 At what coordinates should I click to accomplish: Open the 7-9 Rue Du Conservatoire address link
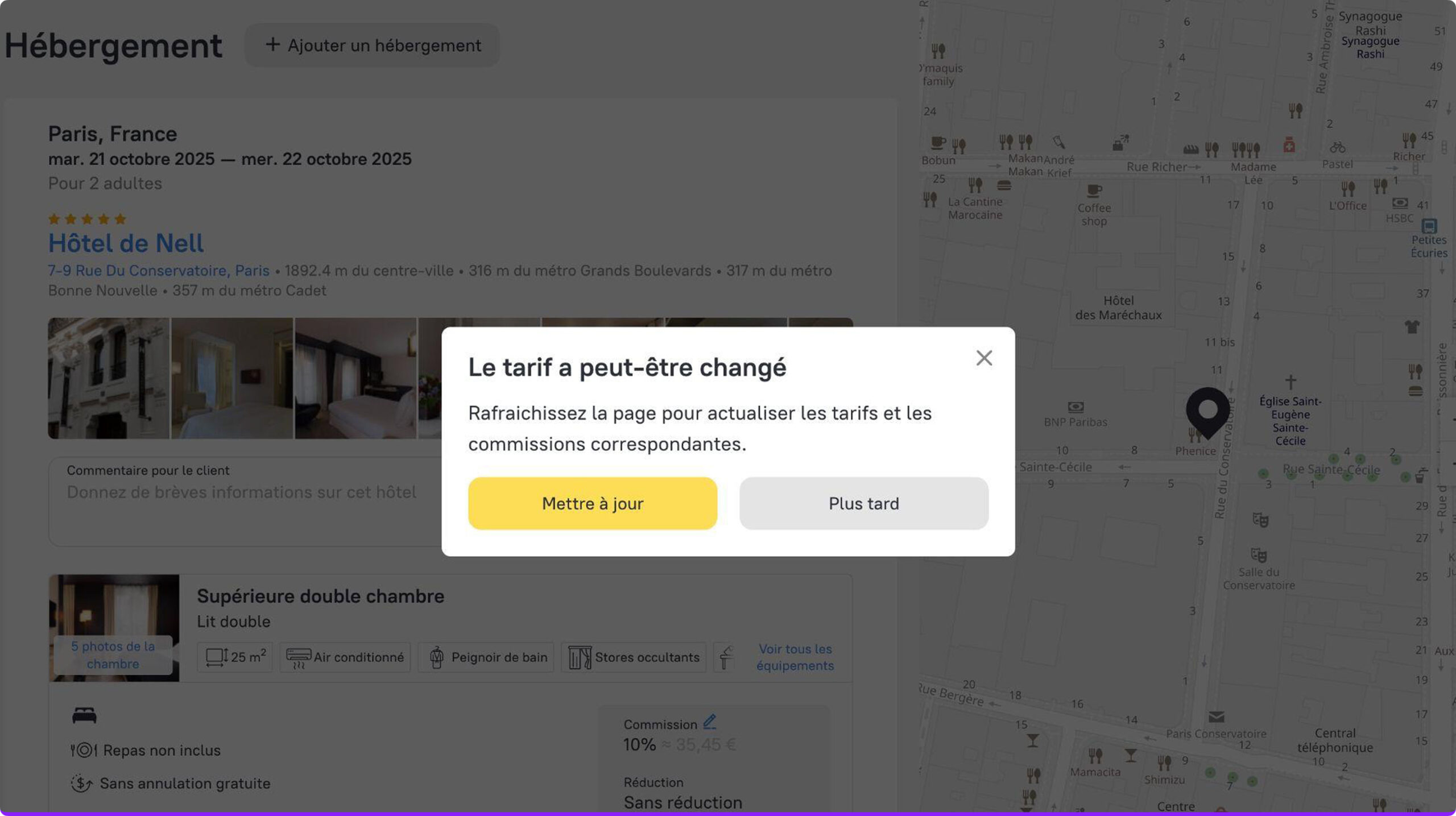pyautogui.click(x=159, y=271)
